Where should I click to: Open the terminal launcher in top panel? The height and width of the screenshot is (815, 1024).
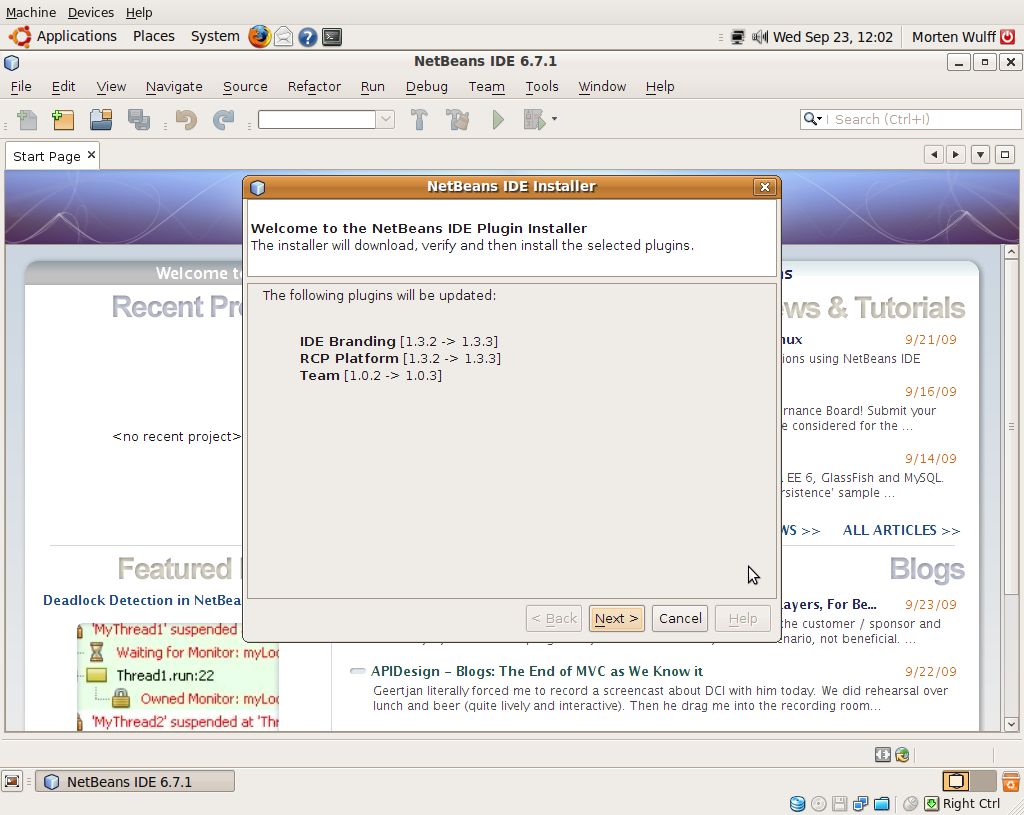pos(332,37)
